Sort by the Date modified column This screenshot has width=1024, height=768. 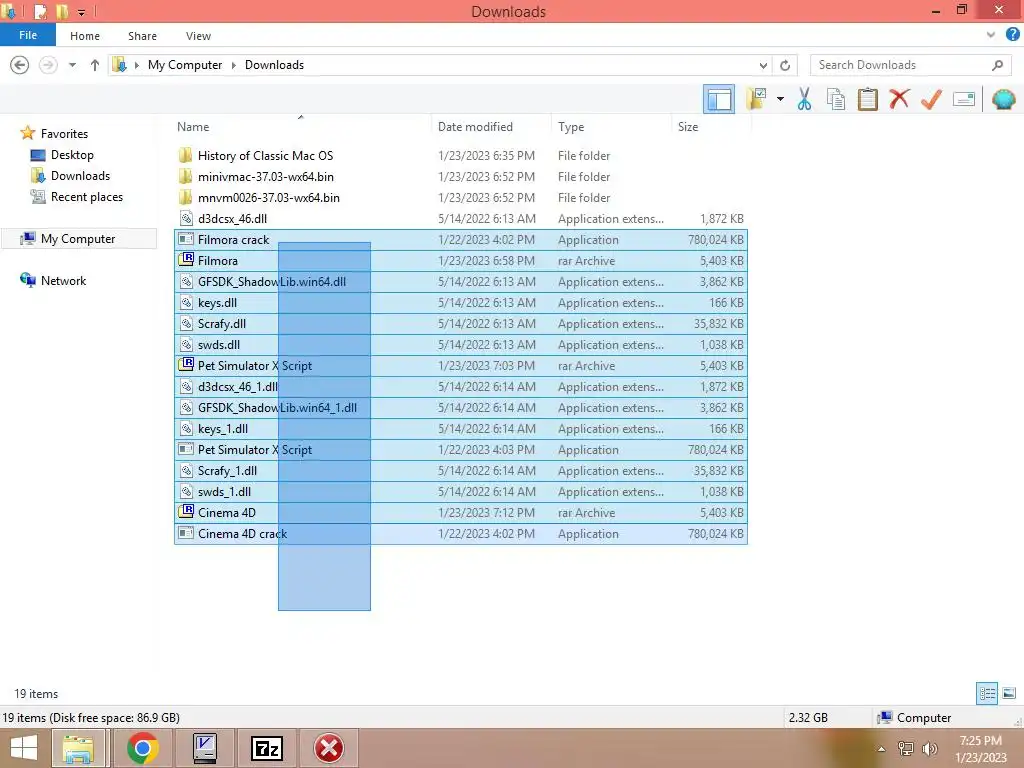point(491,127)
